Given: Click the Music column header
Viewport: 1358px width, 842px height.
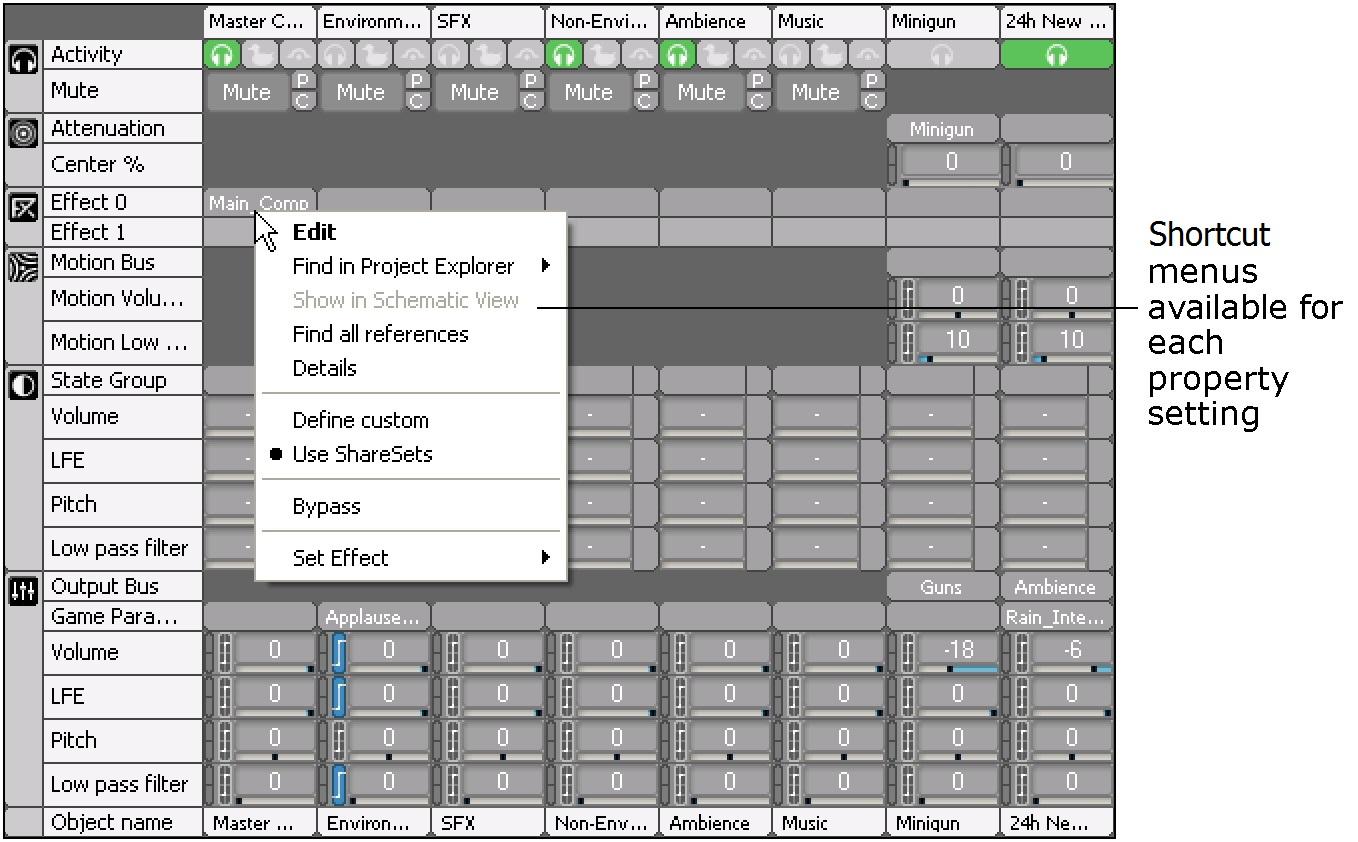Looking at the screenshot, I should (x=829, y=21).
